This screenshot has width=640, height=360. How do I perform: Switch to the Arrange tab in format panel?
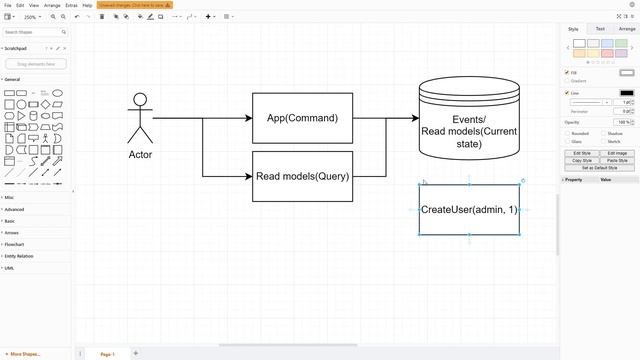pos(627,29)
